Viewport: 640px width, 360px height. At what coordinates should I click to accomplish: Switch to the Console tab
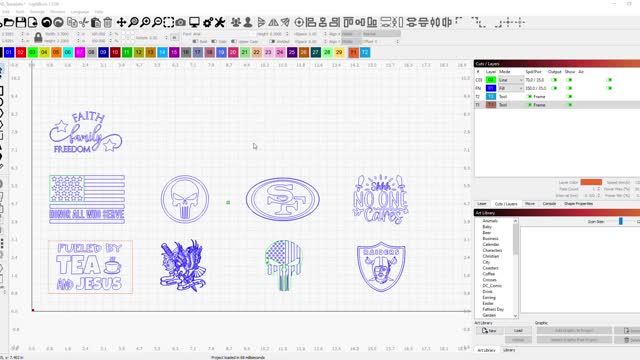click(x=549, y=204)
